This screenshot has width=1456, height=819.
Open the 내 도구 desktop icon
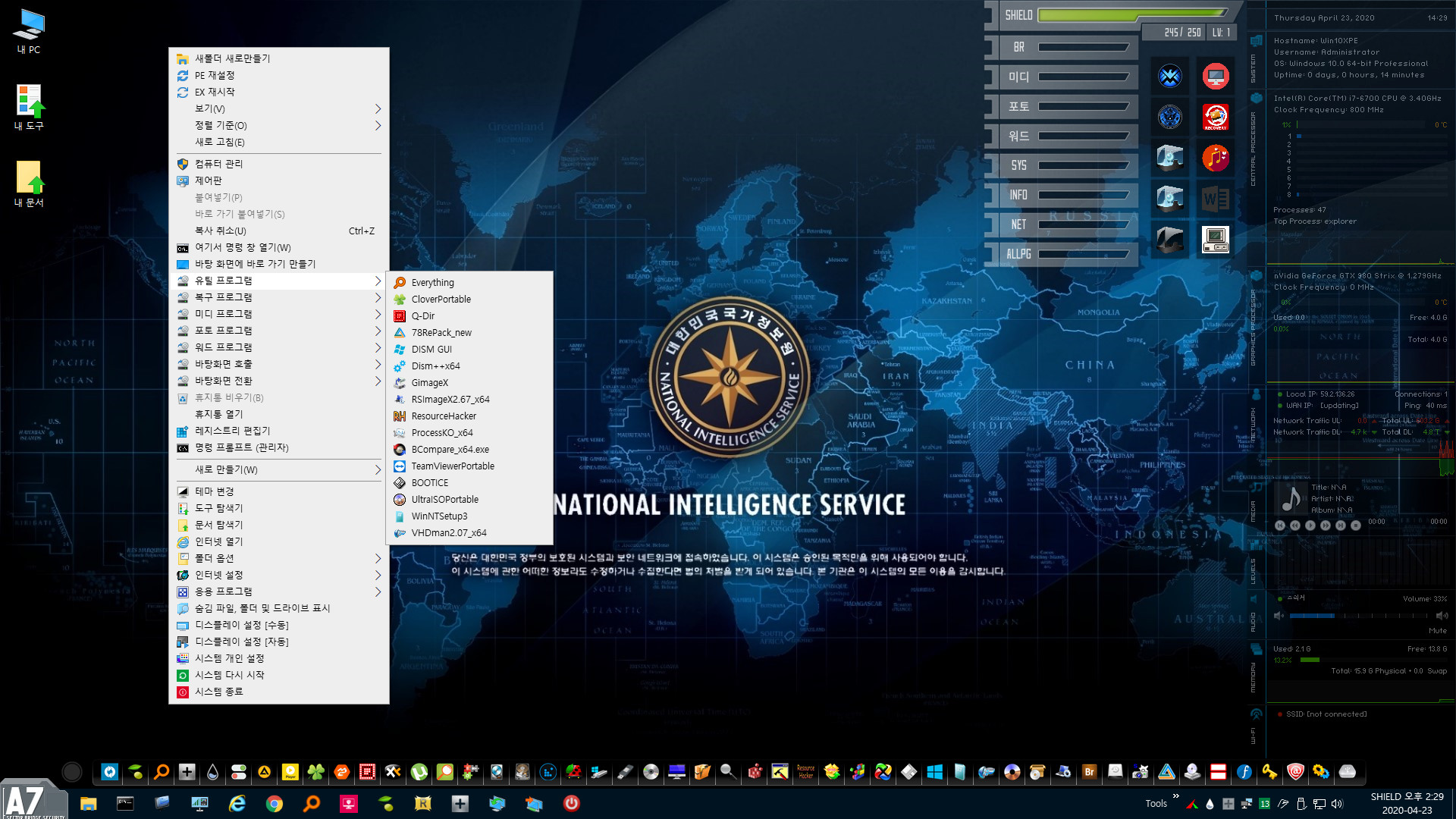point(29,107)
